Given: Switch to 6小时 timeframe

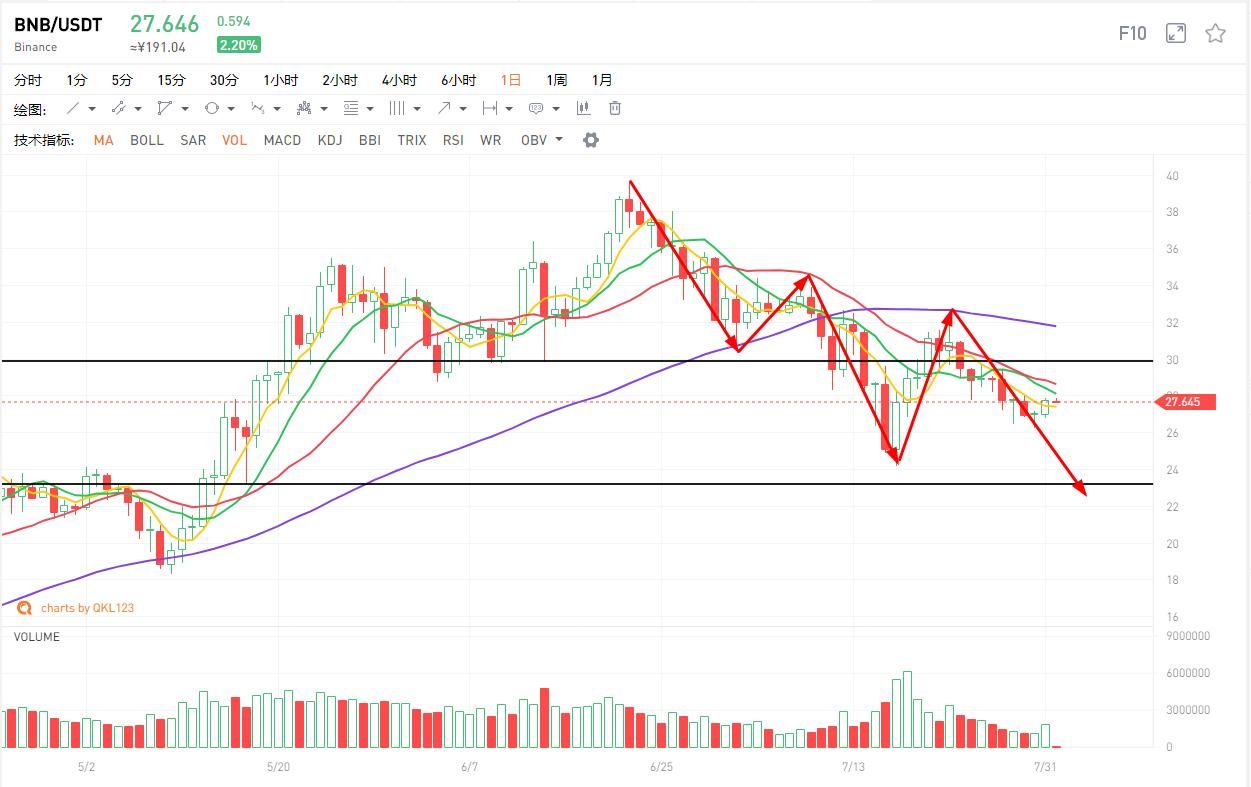Looking at the screenshot, I should click(x=459, y=80).
